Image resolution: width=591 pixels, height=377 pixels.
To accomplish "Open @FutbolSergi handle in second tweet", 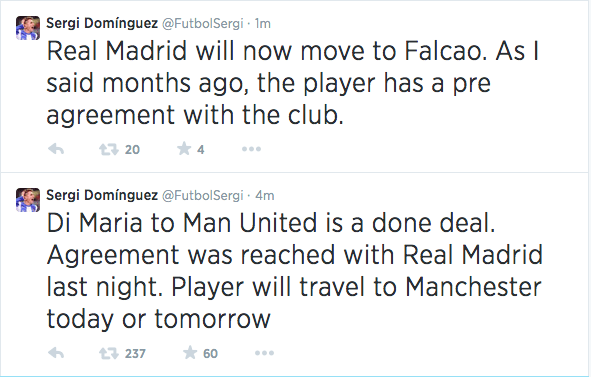I will point(203,195).
